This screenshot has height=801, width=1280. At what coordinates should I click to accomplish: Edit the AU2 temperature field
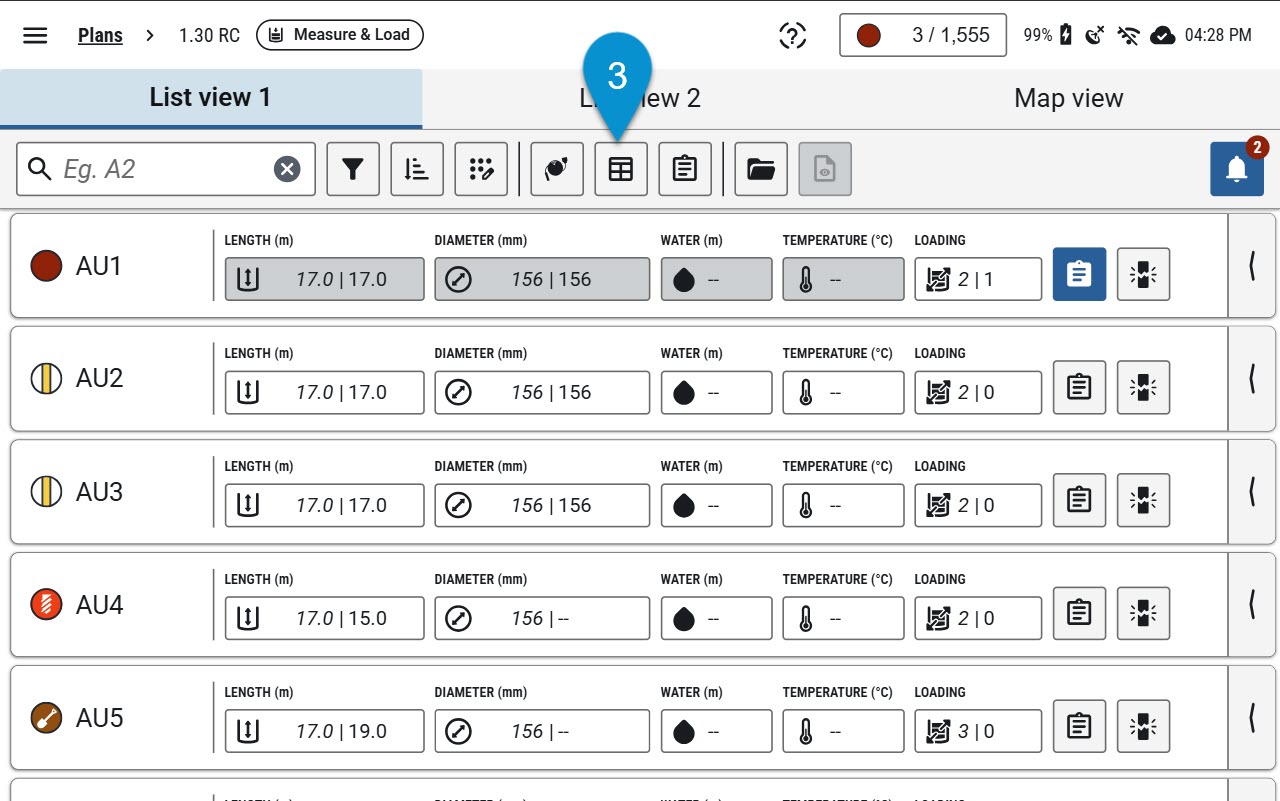click(x=843, y=392)
